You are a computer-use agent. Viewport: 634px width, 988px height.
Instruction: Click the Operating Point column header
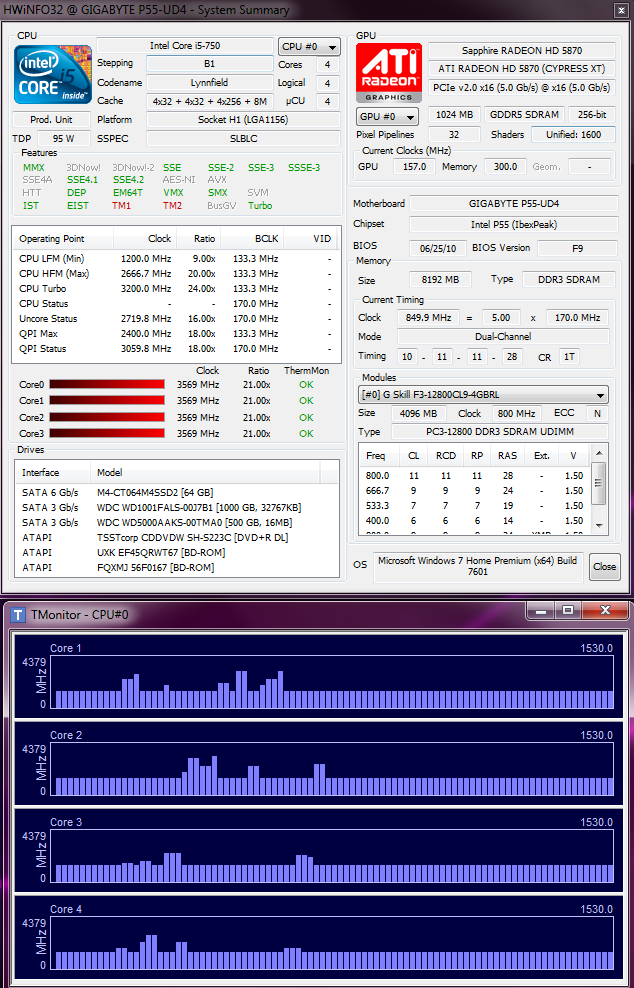coord(63,239)
